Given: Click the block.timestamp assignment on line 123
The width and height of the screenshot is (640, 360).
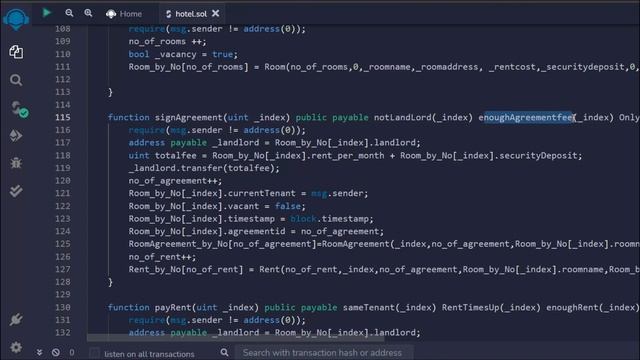Looking at the screenshot, I should [251, 219].
